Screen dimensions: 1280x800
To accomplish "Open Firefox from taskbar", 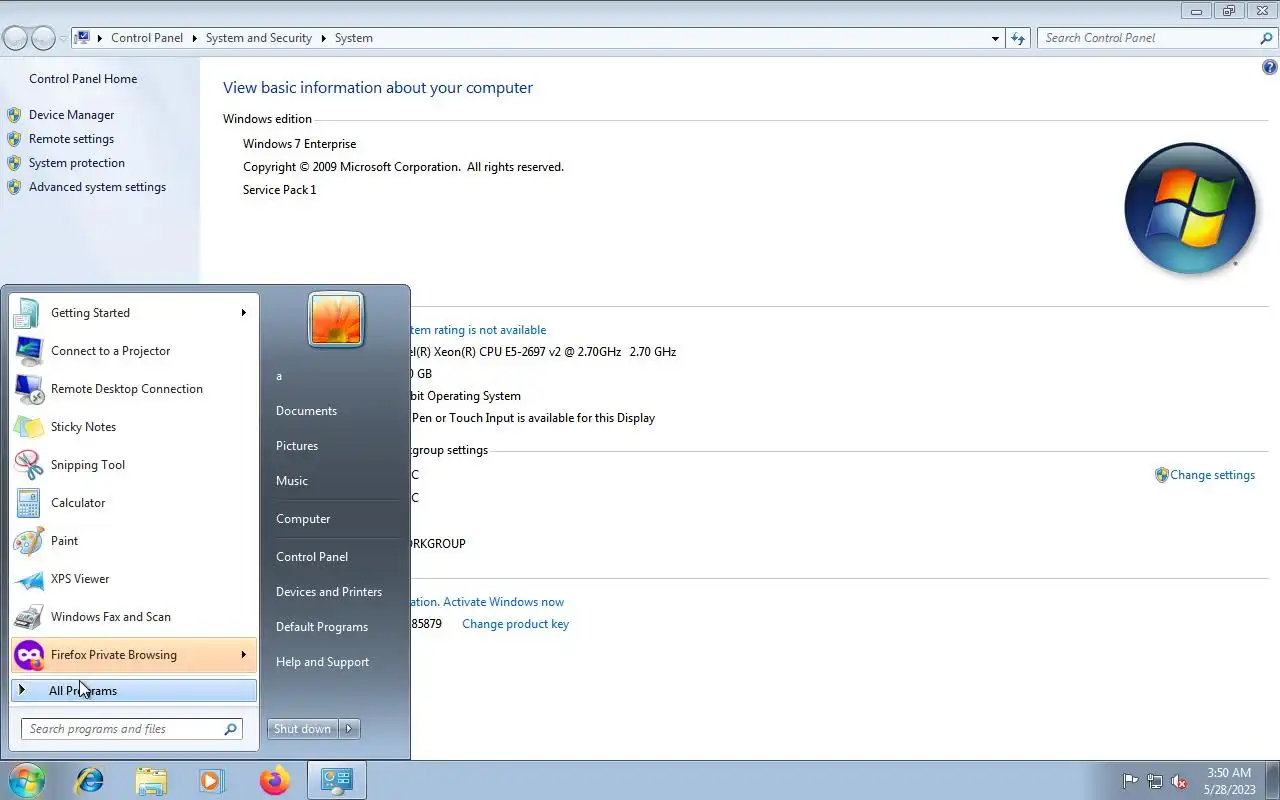I will pyautogui.click(x=274, y=780).
